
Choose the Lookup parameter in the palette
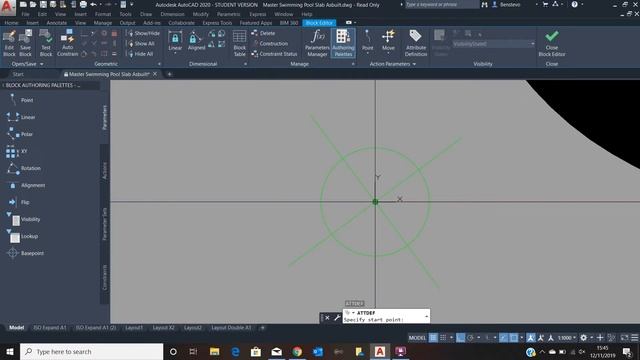[22, 236]
